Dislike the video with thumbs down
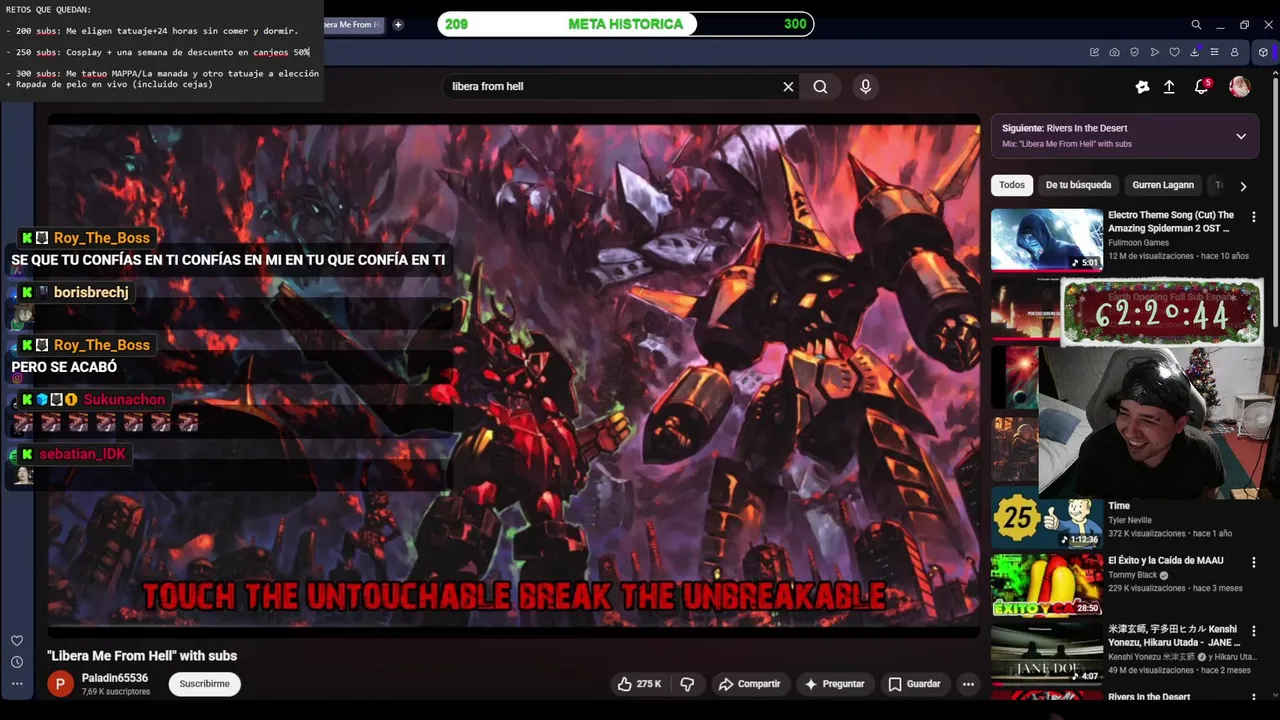The width and height of the screenshot is (1280, 720). 687,684
